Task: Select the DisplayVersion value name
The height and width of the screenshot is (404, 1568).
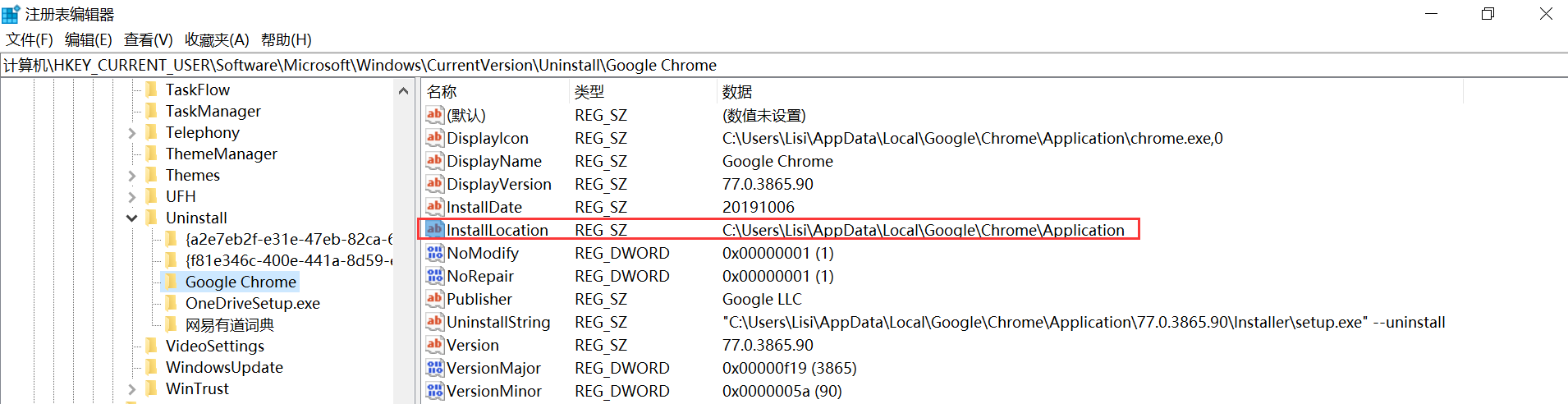Action: tap(499, 184)
